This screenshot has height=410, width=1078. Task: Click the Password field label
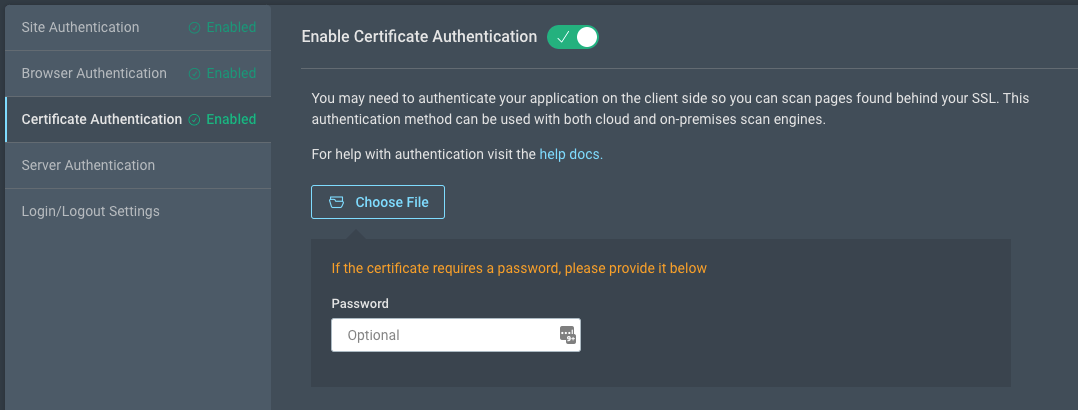[360, 303]
